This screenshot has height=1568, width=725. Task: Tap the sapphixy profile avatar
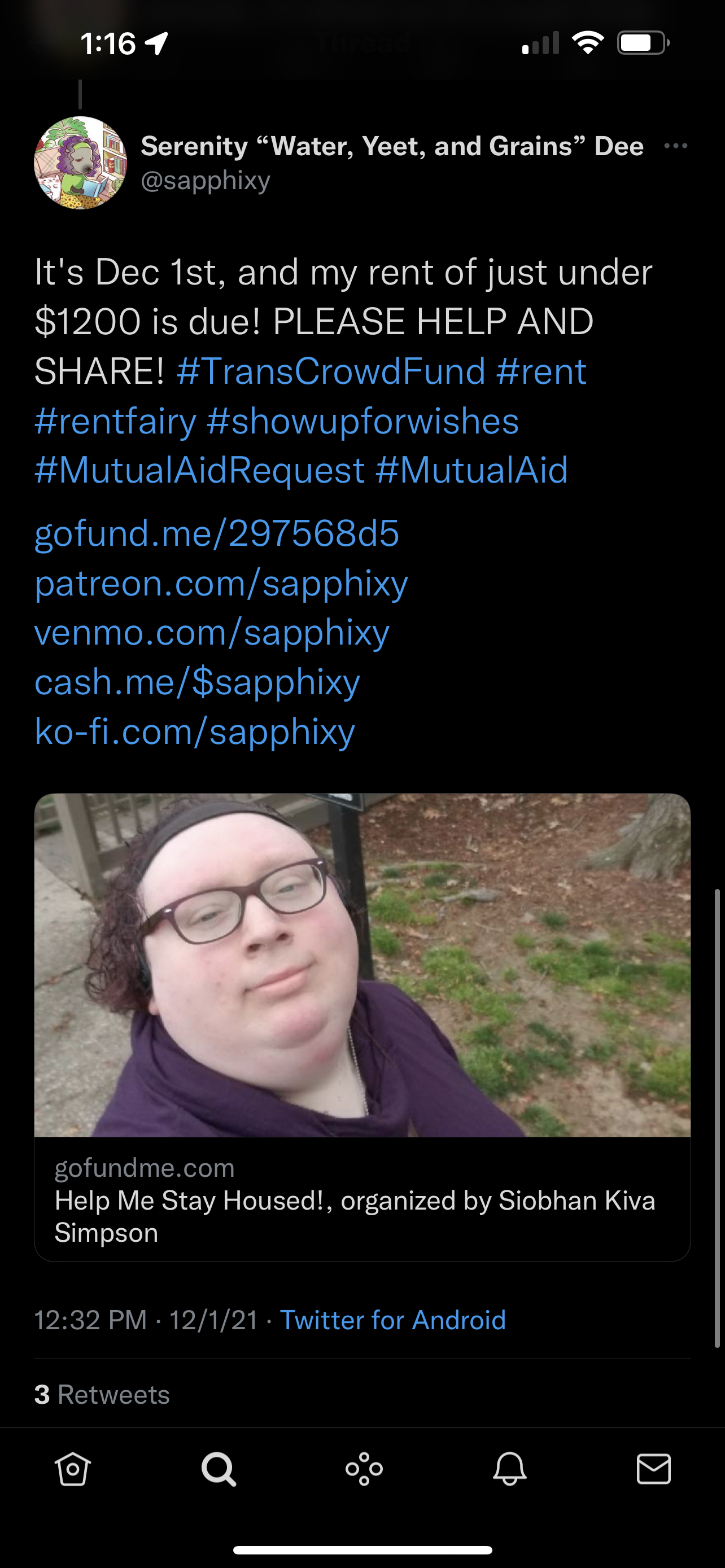[80, 163]
